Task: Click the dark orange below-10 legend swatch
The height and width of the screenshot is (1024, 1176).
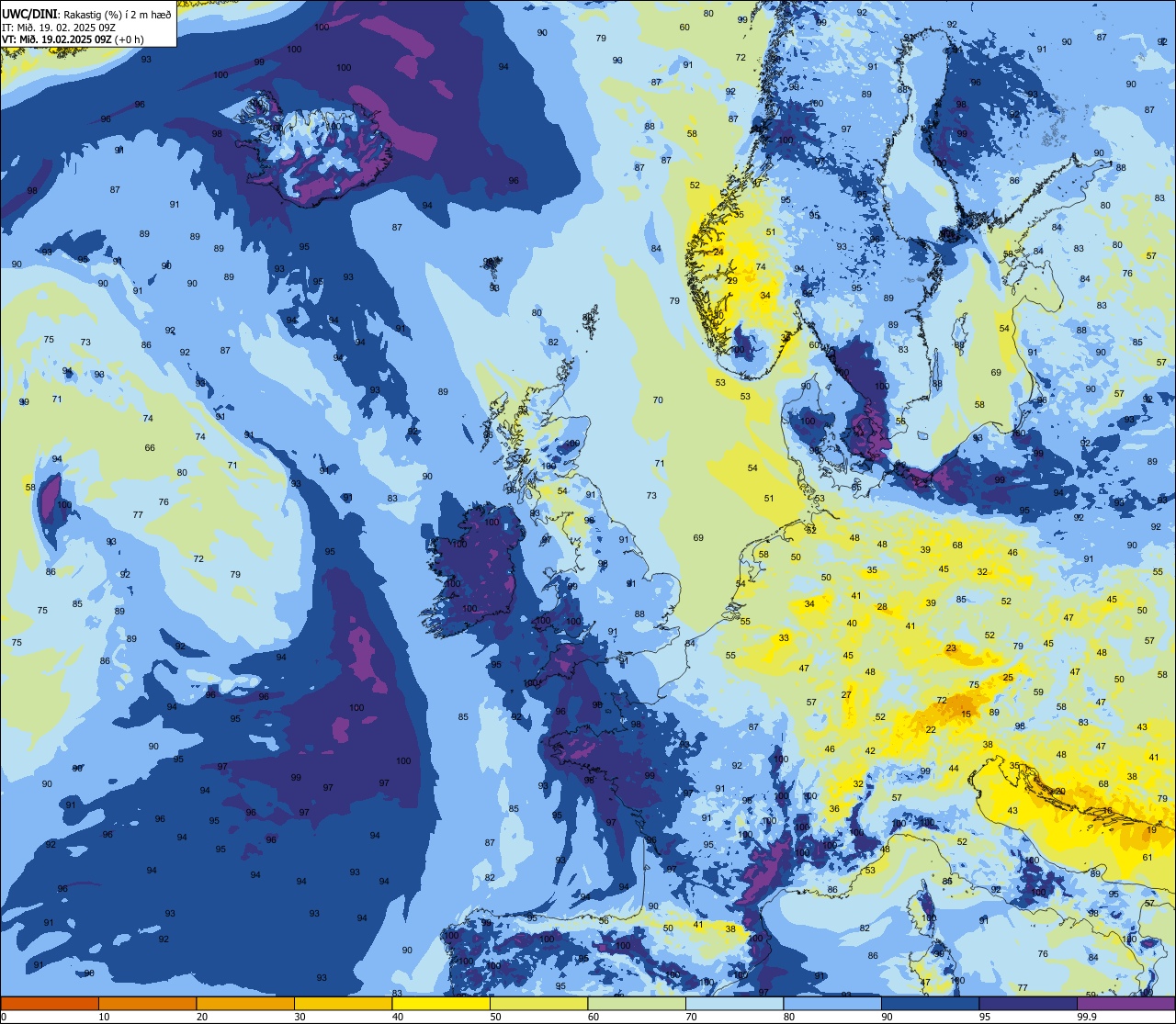Action: pyautogui.click(x=50, y=1003)
